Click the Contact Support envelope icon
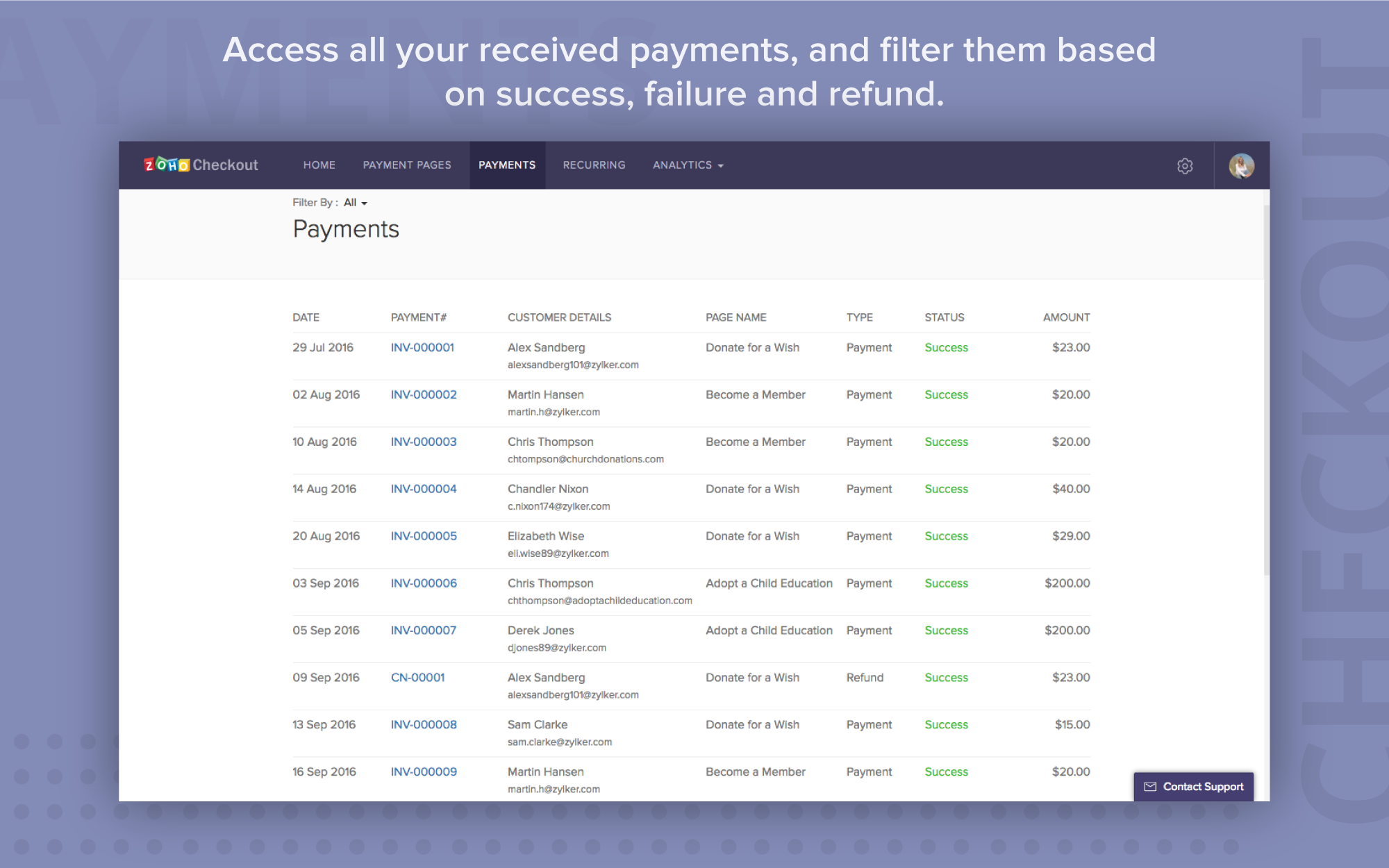Viewport: 1389px width, 868px height. click(1150, 787)
